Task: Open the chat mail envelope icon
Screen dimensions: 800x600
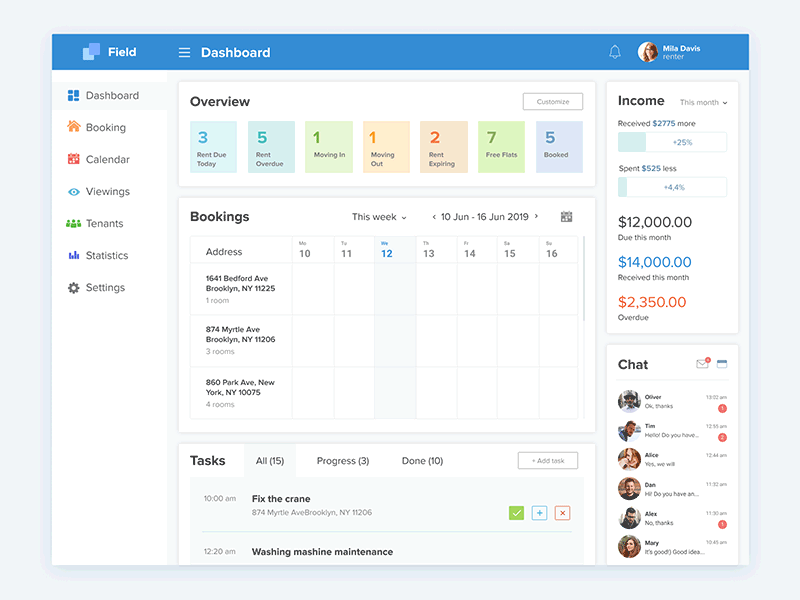Action: pos(703,363)
